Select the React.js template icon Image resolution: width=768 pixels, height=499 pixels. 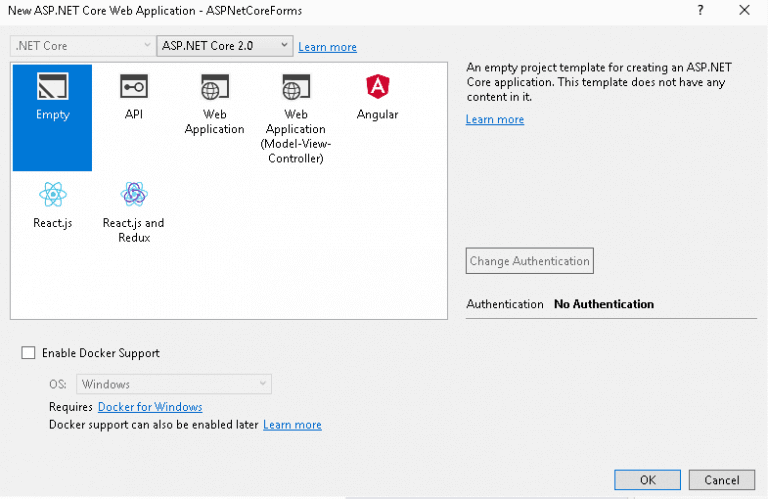tap(52, 195)
